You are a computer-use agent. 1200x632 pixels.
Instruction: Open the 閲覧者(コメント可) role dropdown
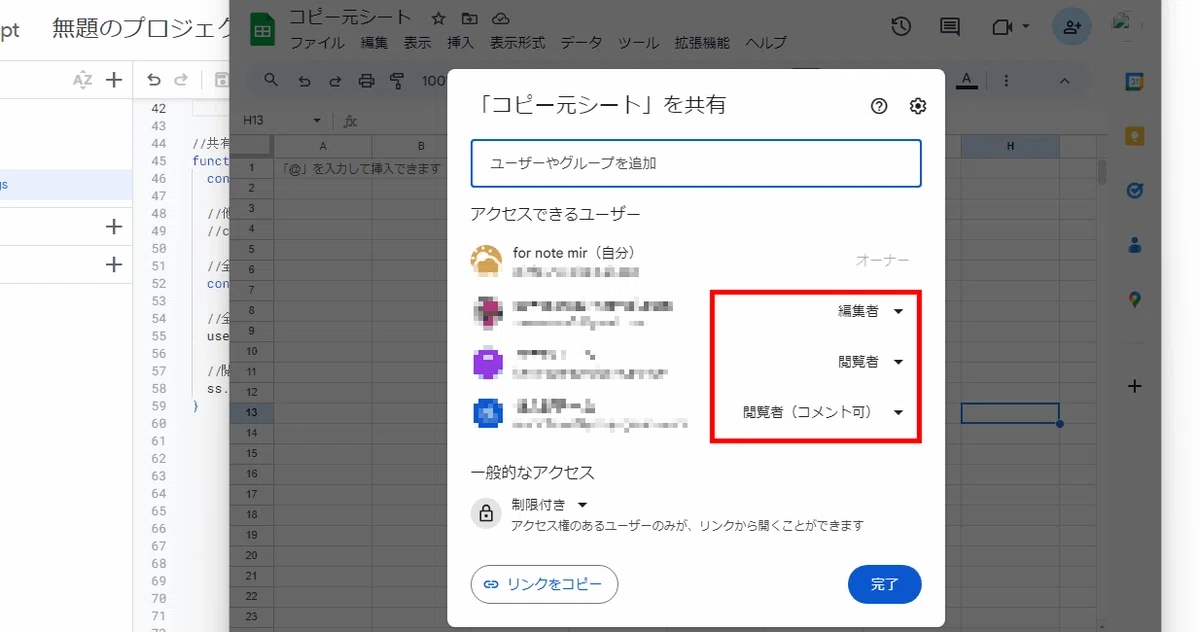[x=823, y=412]
